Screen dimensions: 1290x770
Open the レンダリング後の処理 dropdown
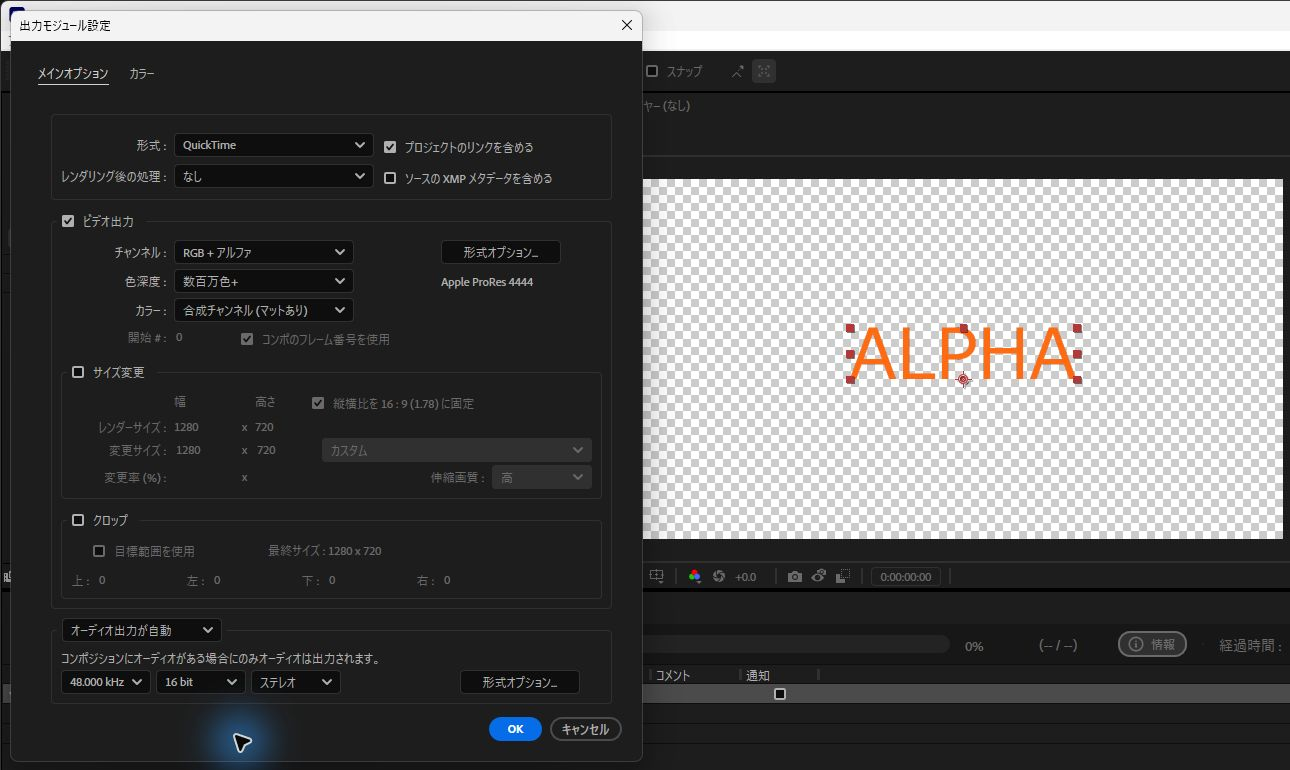[274, 176]
